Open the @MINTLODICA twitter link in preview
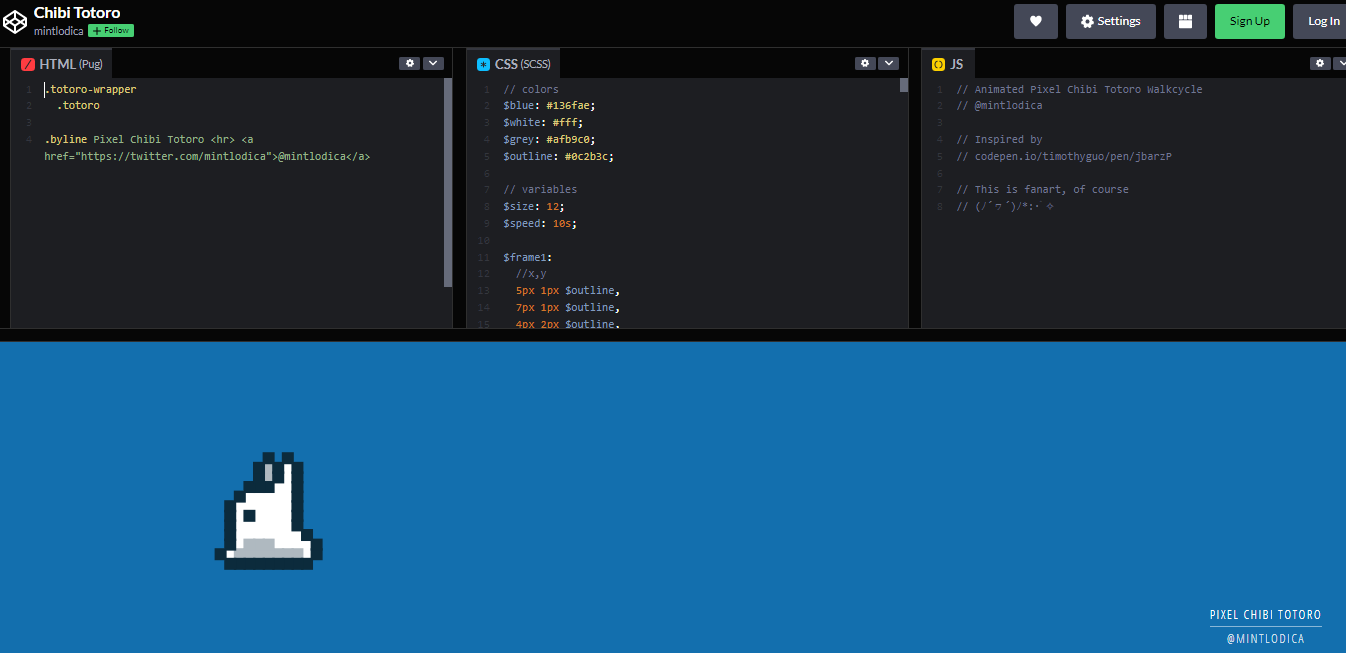The image size is (1346, 653). tap(1265, 639)
